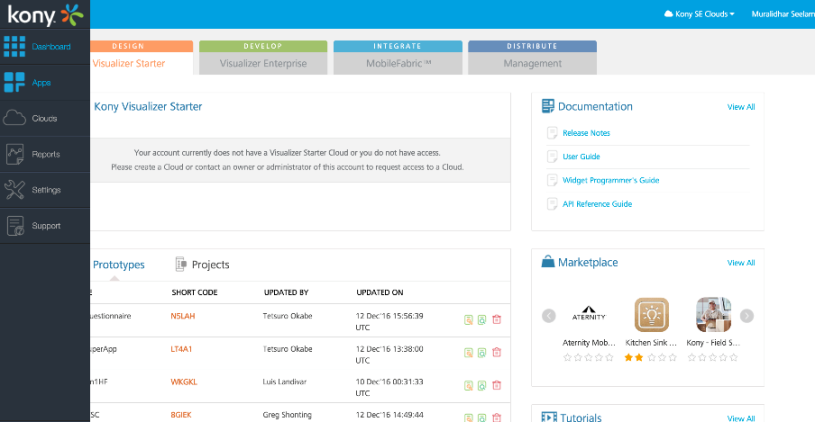815x422 pixels.
Task: Click the Clouds cloud icon
Action: [14, 118]
